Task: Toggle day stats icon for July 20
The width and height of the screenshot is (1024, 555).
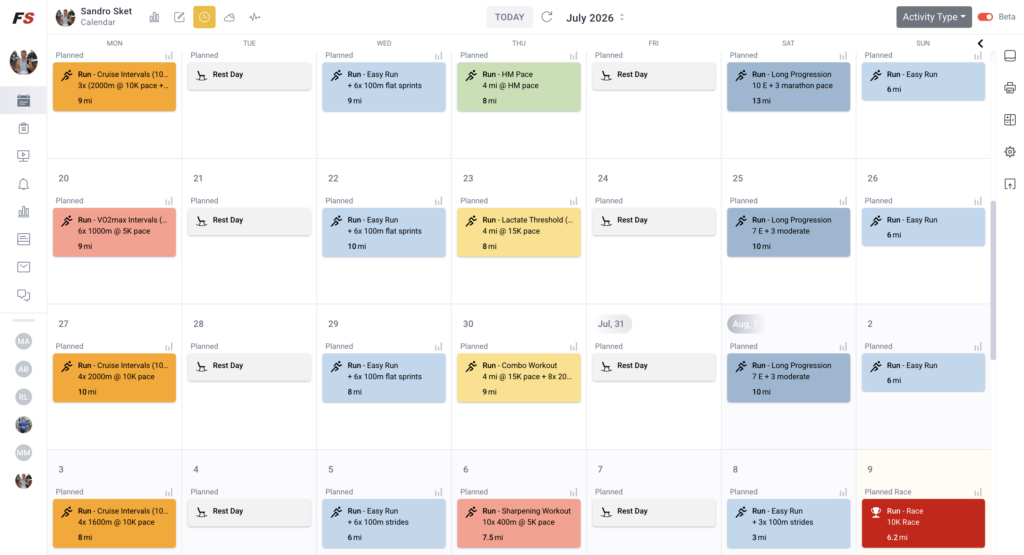Action: [169, 201]
